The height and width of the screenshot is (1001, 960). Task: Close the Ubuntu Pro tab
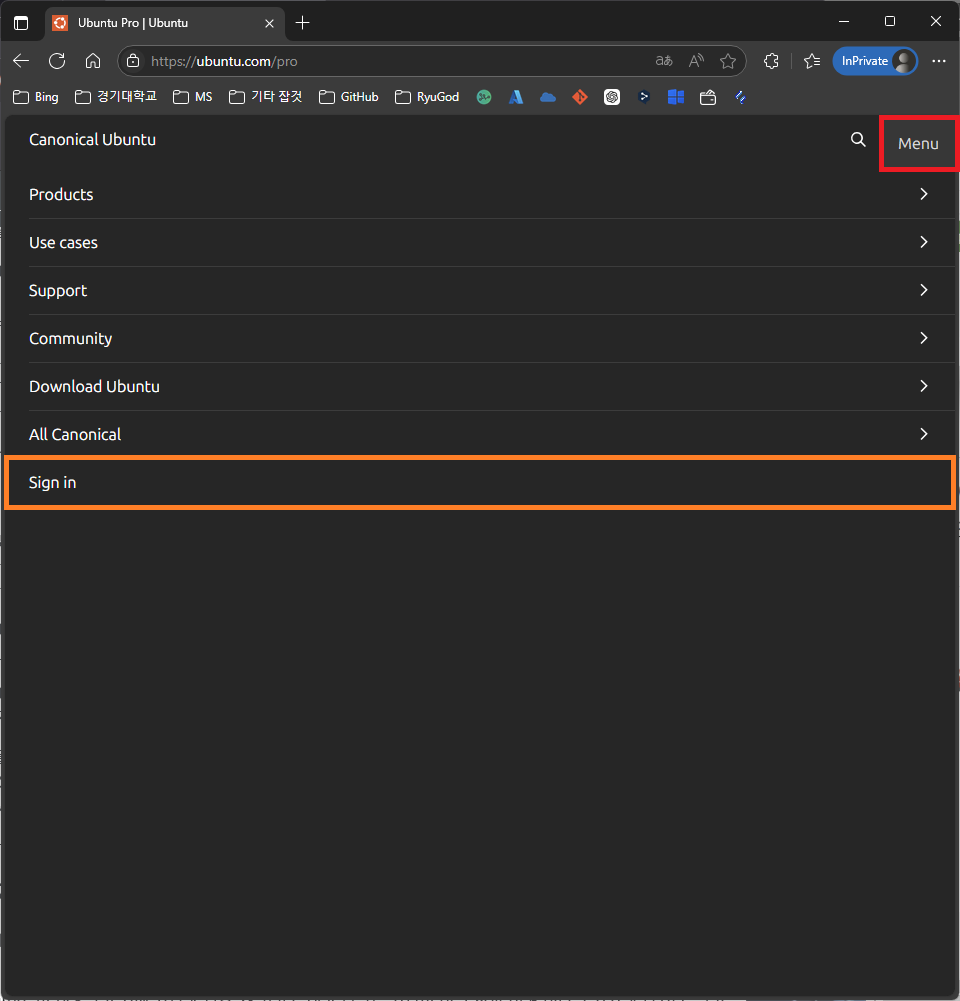coord(269,23)
